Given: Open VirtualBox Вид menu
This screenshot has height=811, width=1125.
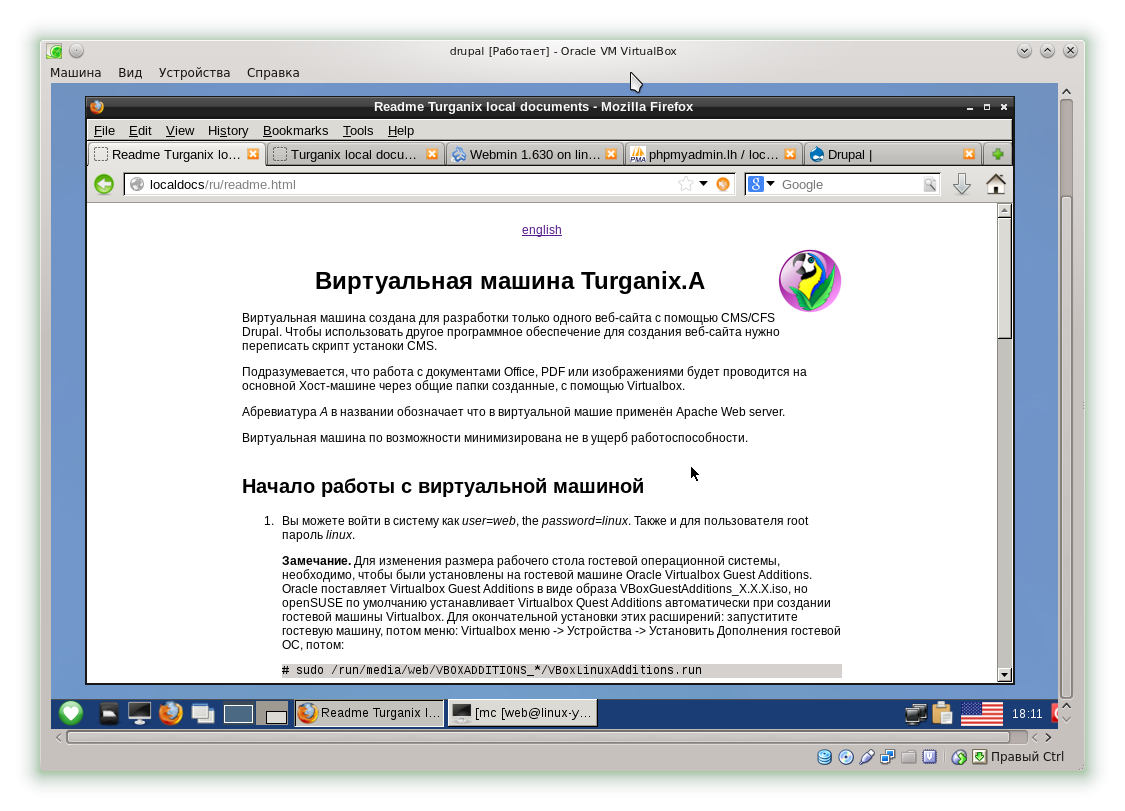Looking at the screenshot, I should [x=130, y=72].
